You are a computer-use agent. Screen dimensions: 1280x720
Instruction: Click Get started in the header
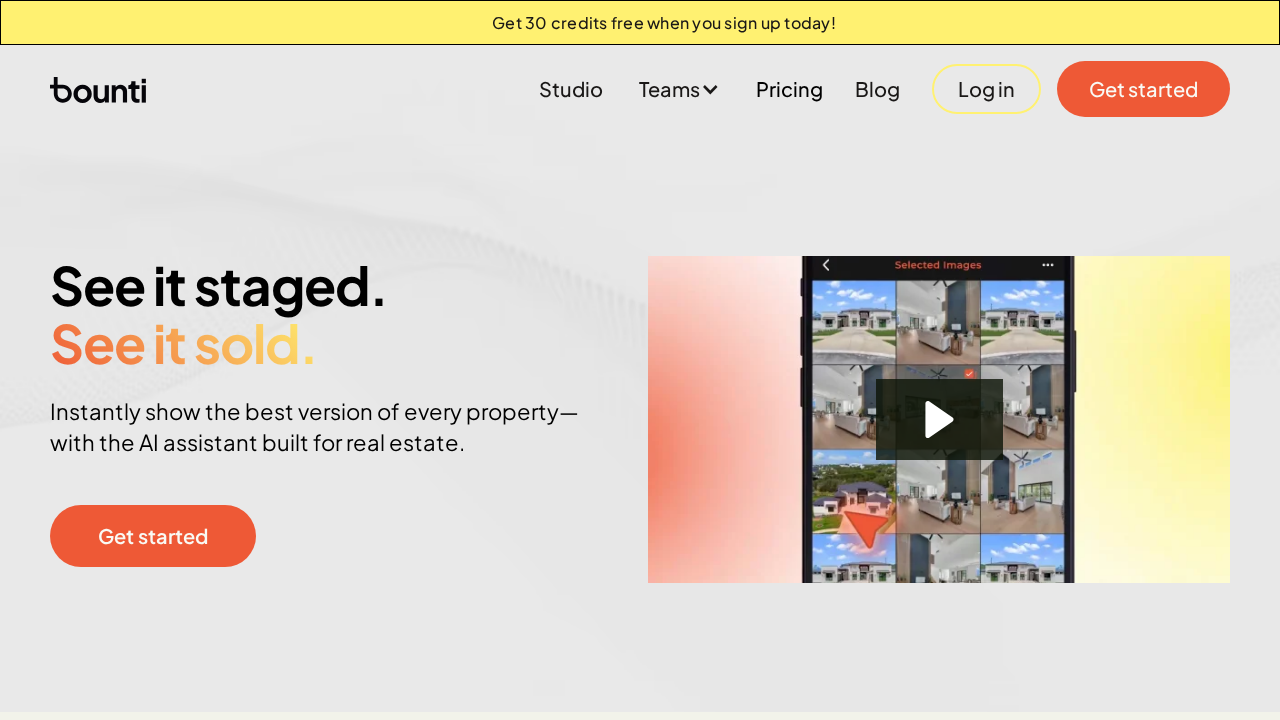(x=1143, y=89)
